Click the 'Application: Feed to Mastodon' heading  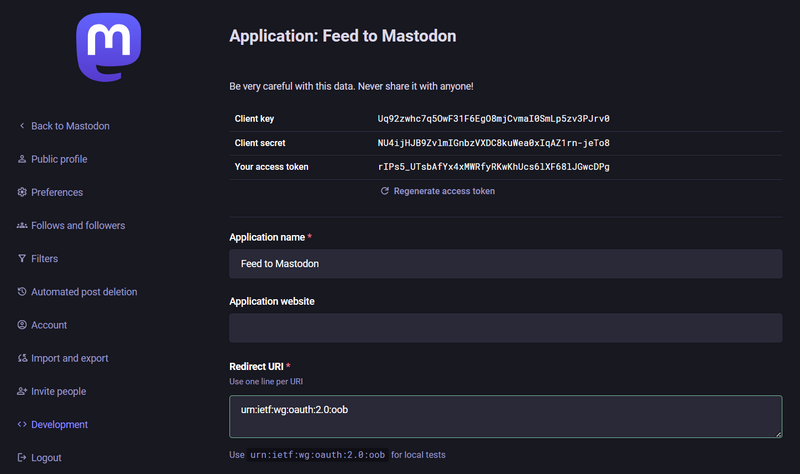342,36
